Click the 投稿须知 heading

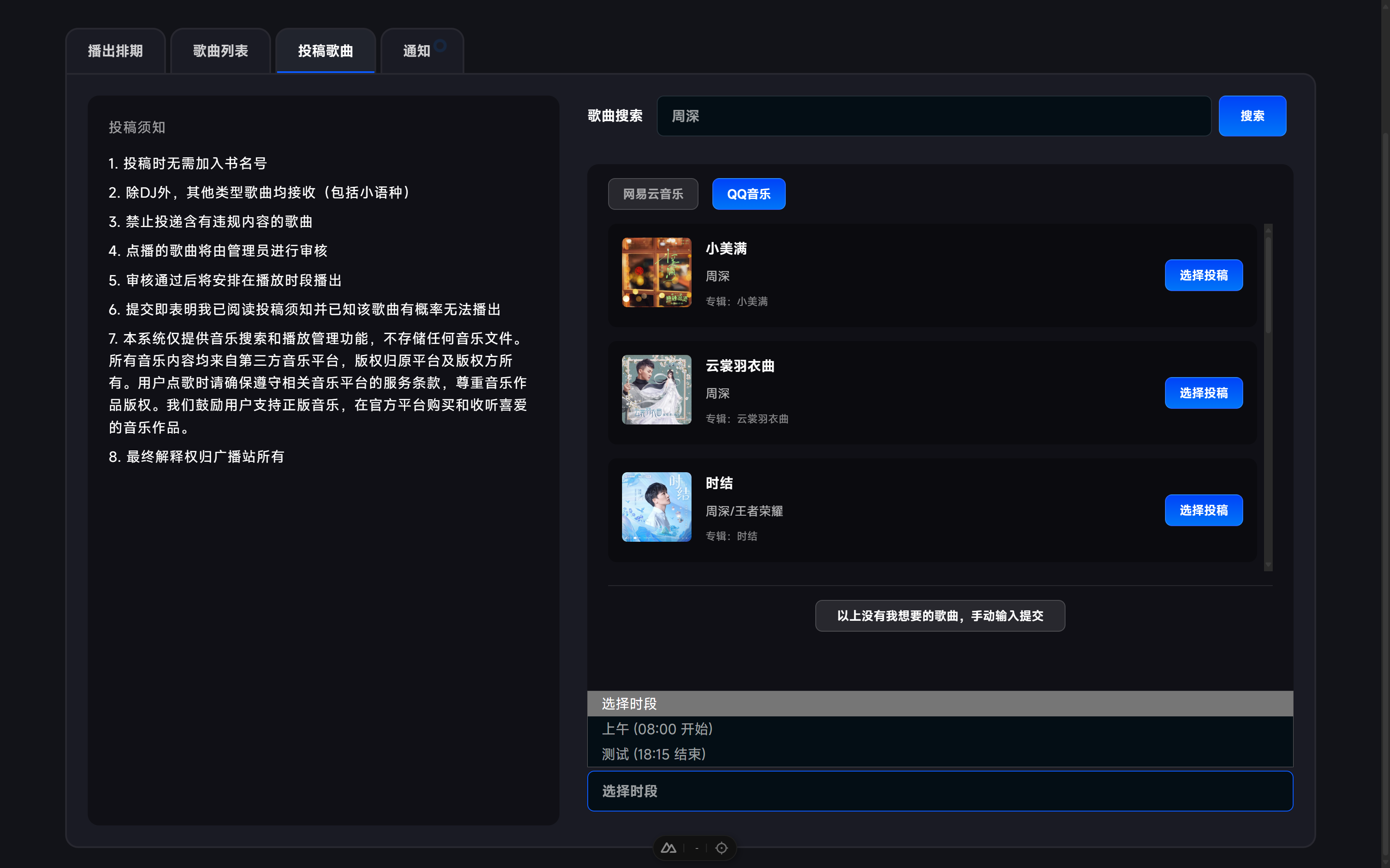point(137,127)
